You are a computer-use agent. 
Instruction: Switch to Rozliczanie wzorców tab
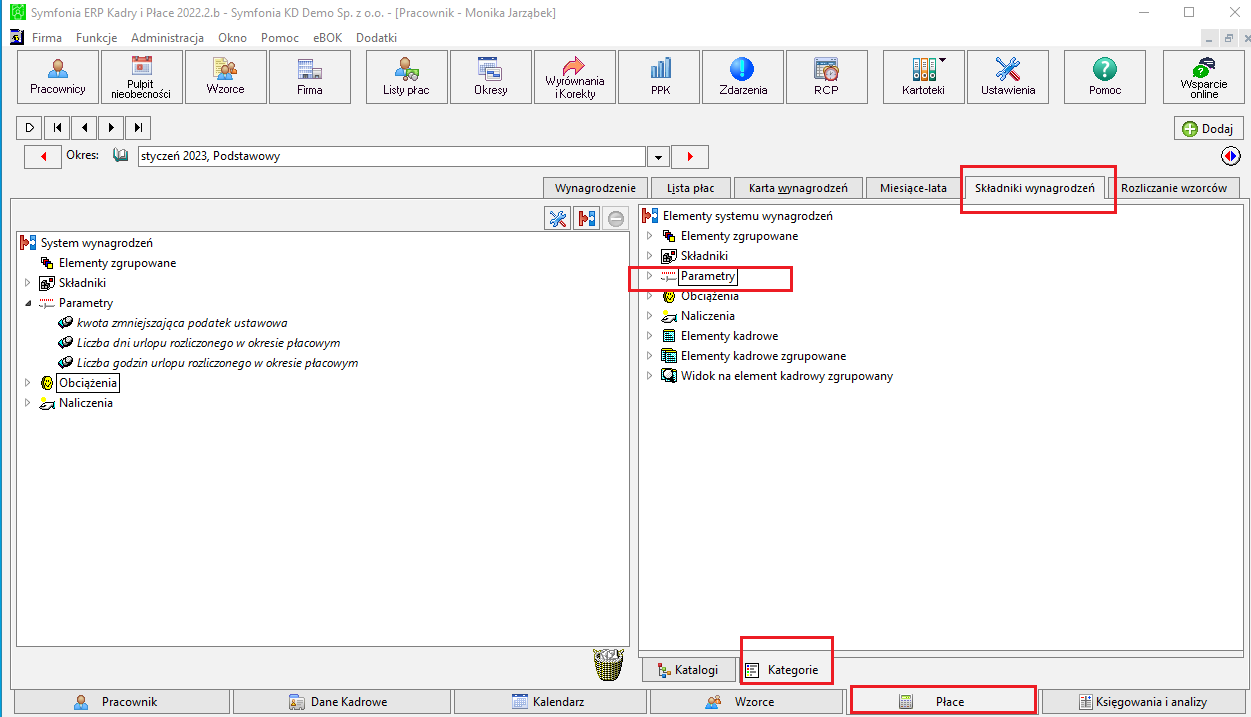pos(1174,188)
